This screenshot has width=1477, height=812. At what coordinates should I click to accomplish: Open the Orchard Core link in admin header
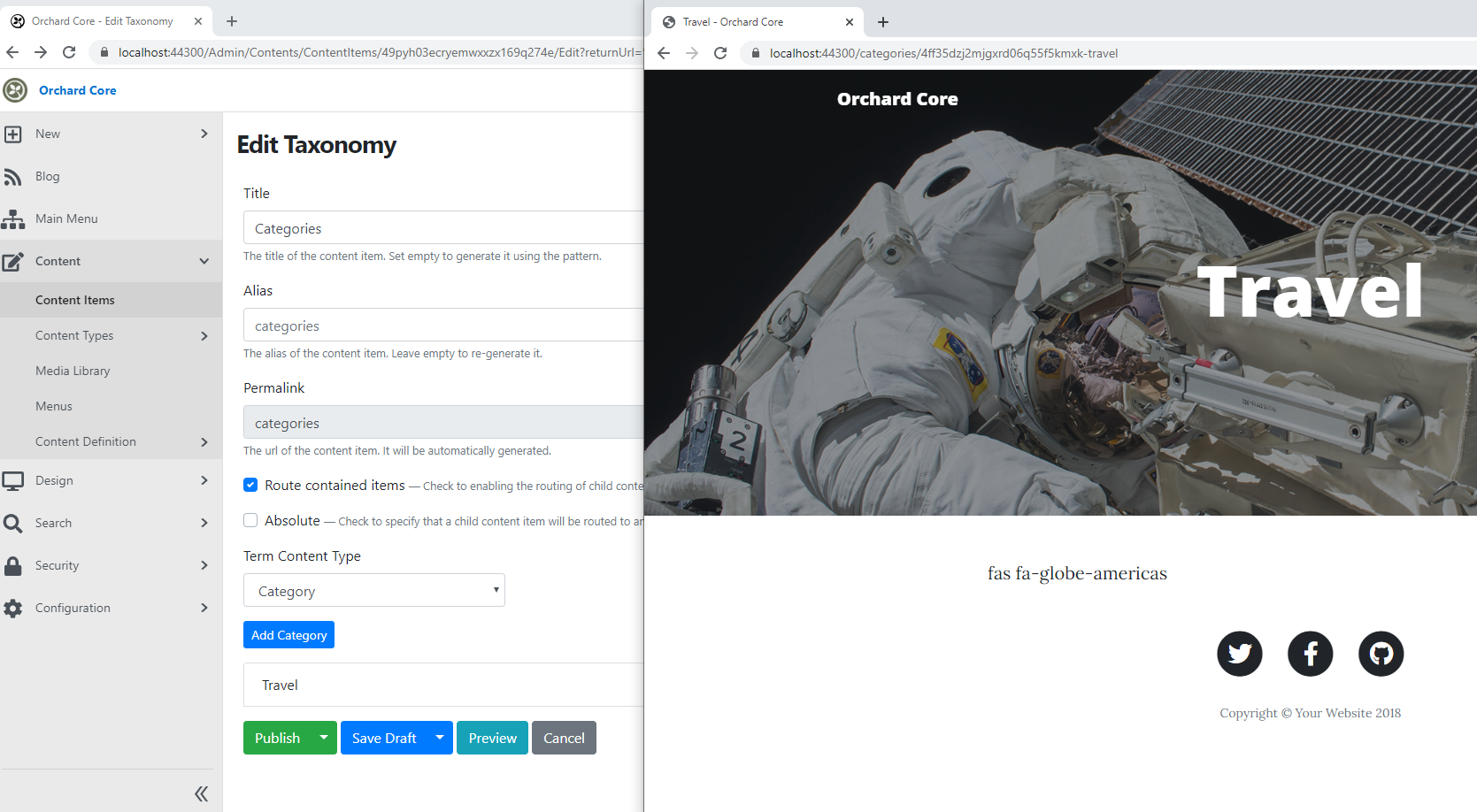point(78,90)
